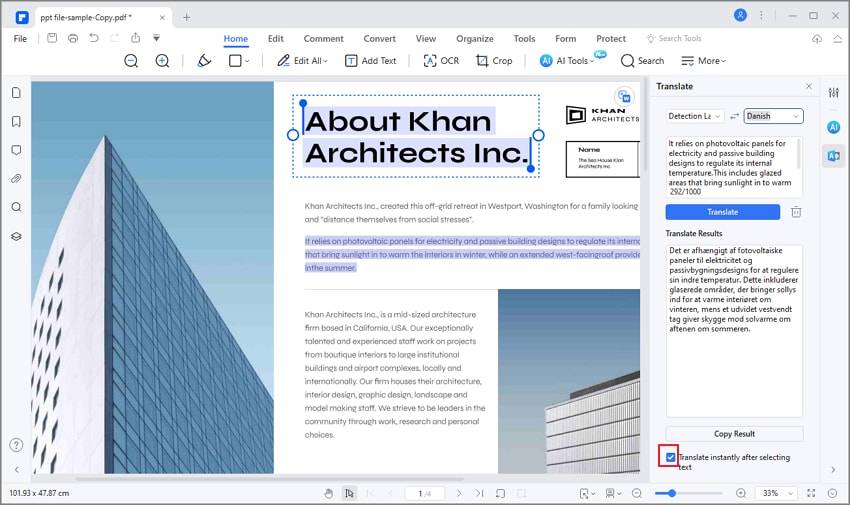Open the Edit All dropdown
This screenshot has width=850, height=505.
(x=302, y=61)
